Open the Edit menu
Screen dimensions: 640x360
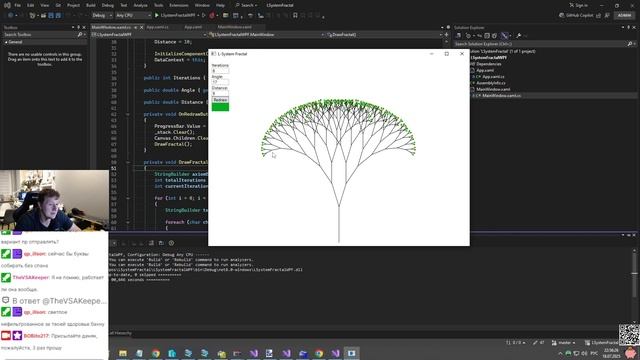pos(31,5)
